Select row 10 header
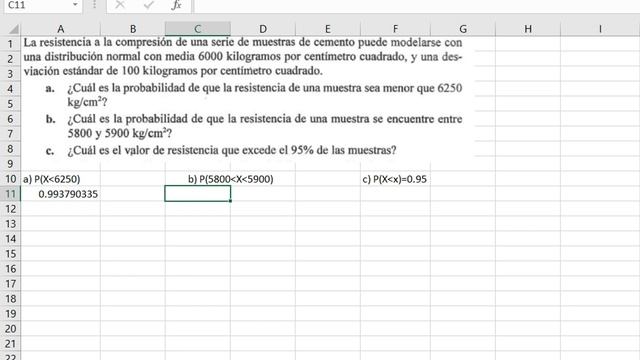Image resolution: width=640 pixels, height=360 pixels. point(10,179)
